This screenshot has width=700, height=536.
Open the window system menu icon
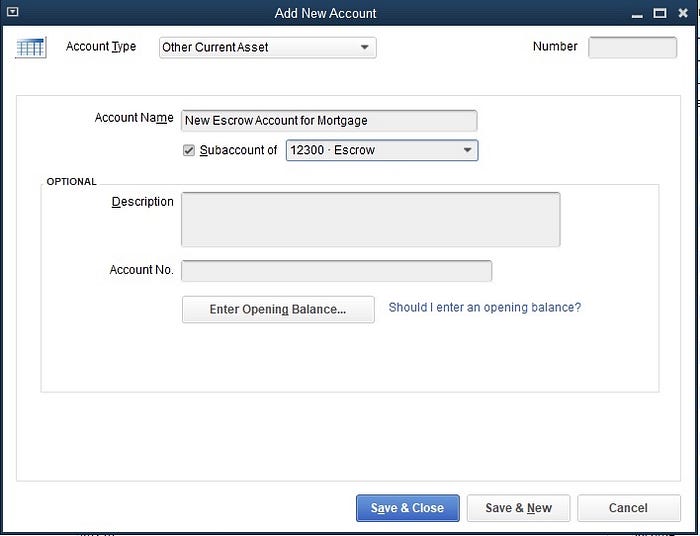click(12, 12)
